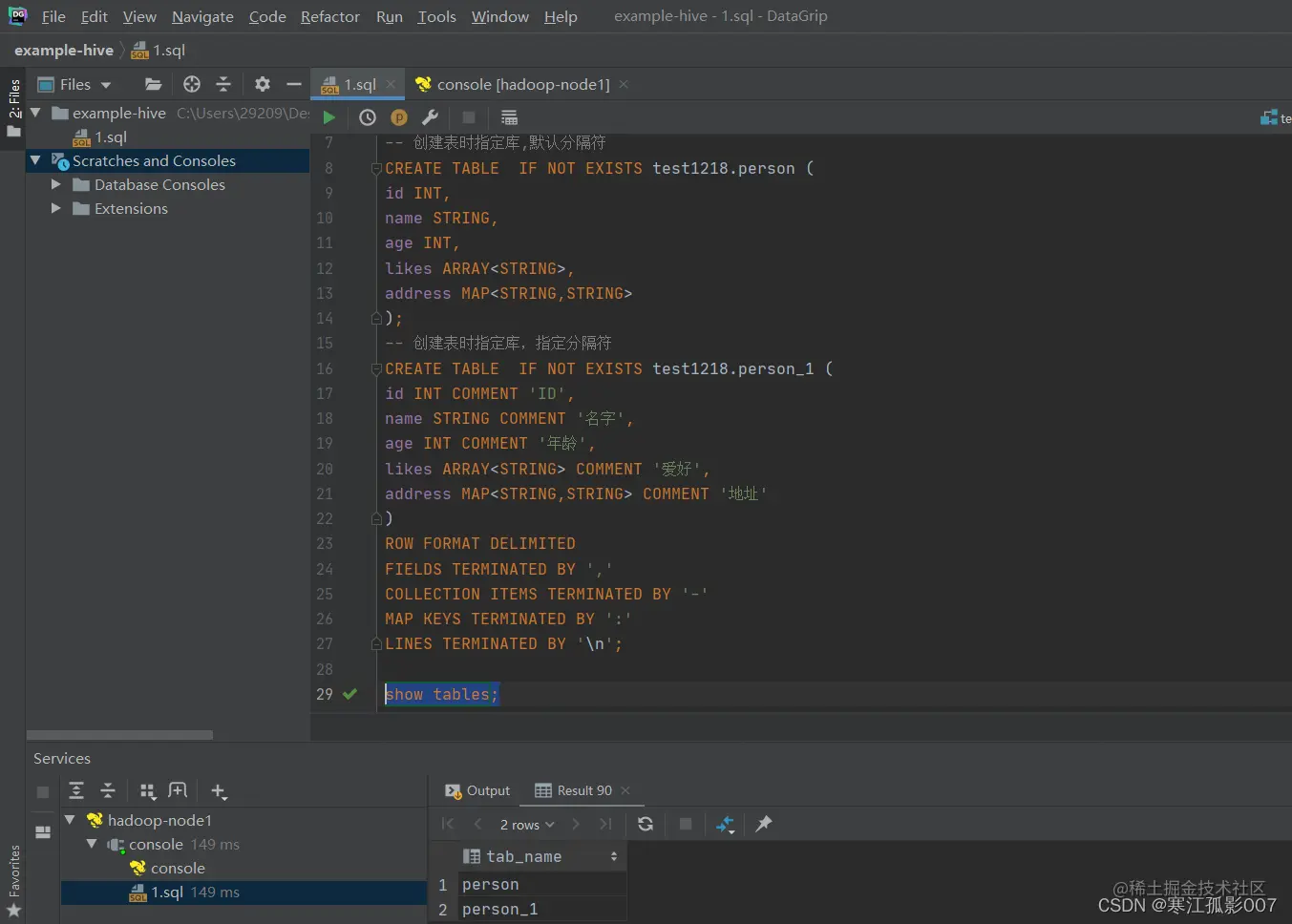Viewport: 1292px width, 924px height.
Task: Open File menu
Action: pos(53,16)
